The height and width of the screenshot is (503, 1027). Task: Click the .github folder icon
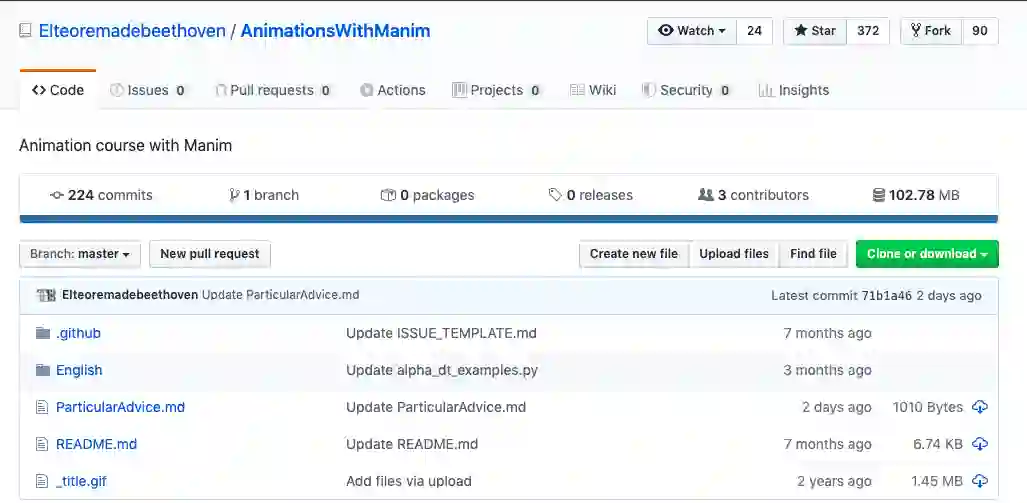click(x=43, y=333)
